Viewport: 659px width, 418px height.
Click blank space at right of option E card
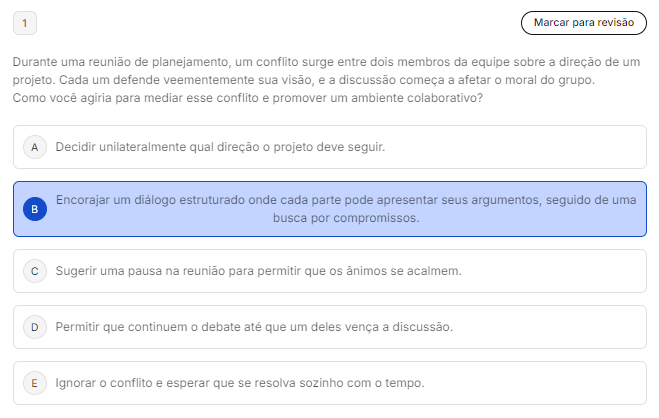(560, 383)
